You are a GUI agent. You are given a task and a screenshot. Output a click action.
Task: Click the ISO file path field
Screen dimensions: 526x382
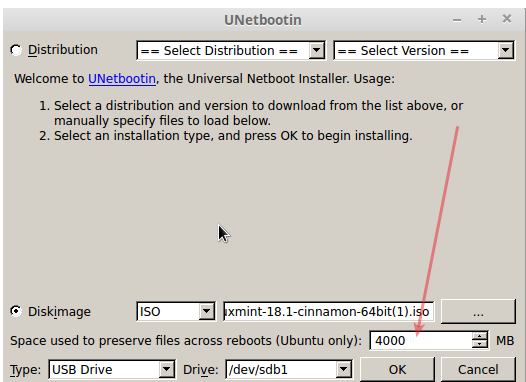click(329, 312)
